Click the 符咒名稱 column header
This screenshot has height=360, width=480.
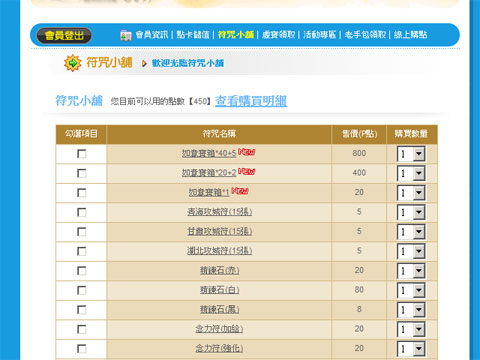pos(219,134)
